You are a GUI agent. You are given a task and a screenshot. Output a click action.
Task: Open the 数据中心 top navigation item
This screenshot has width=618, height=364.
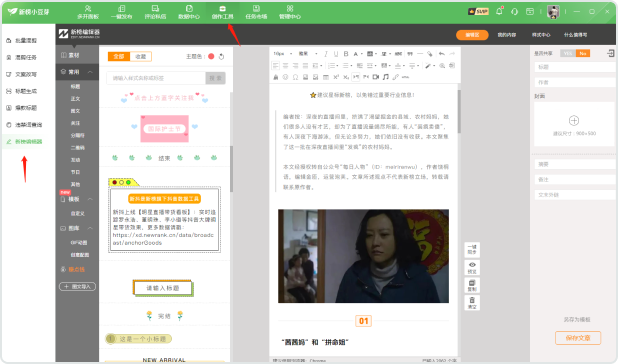189,12
